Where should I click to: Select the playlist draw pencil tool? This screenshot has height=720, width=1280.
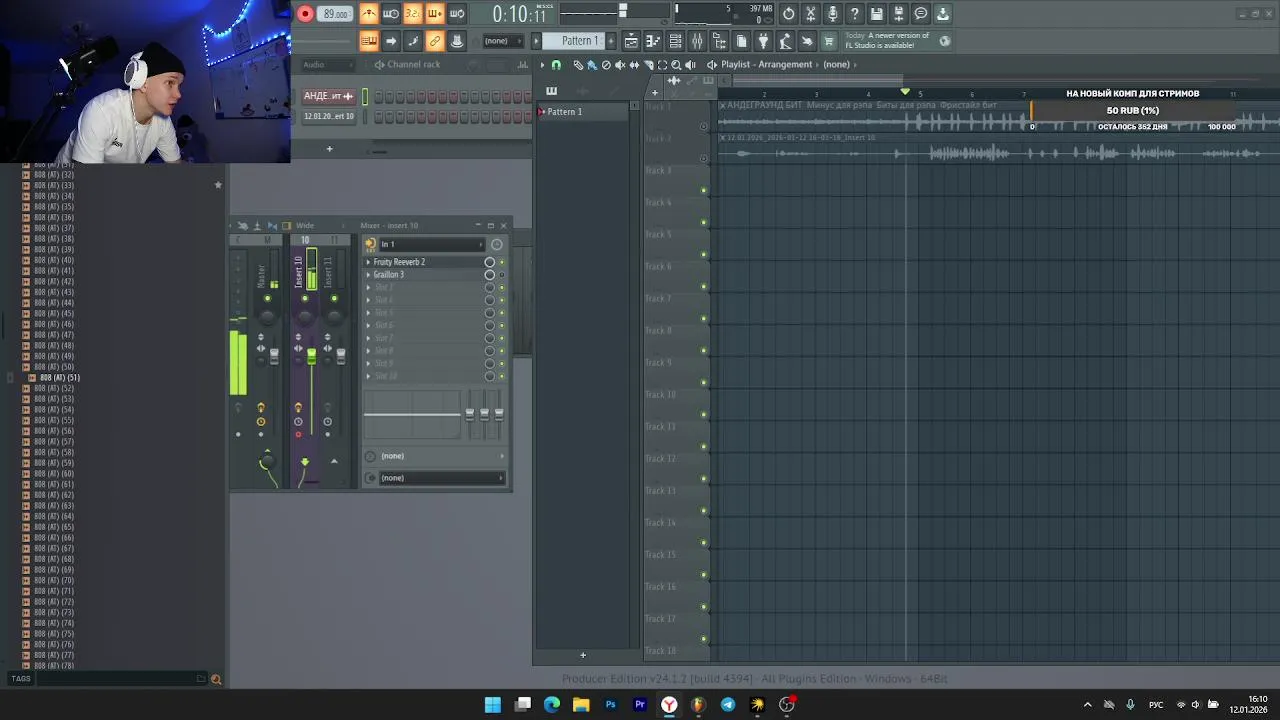(578, 65)
